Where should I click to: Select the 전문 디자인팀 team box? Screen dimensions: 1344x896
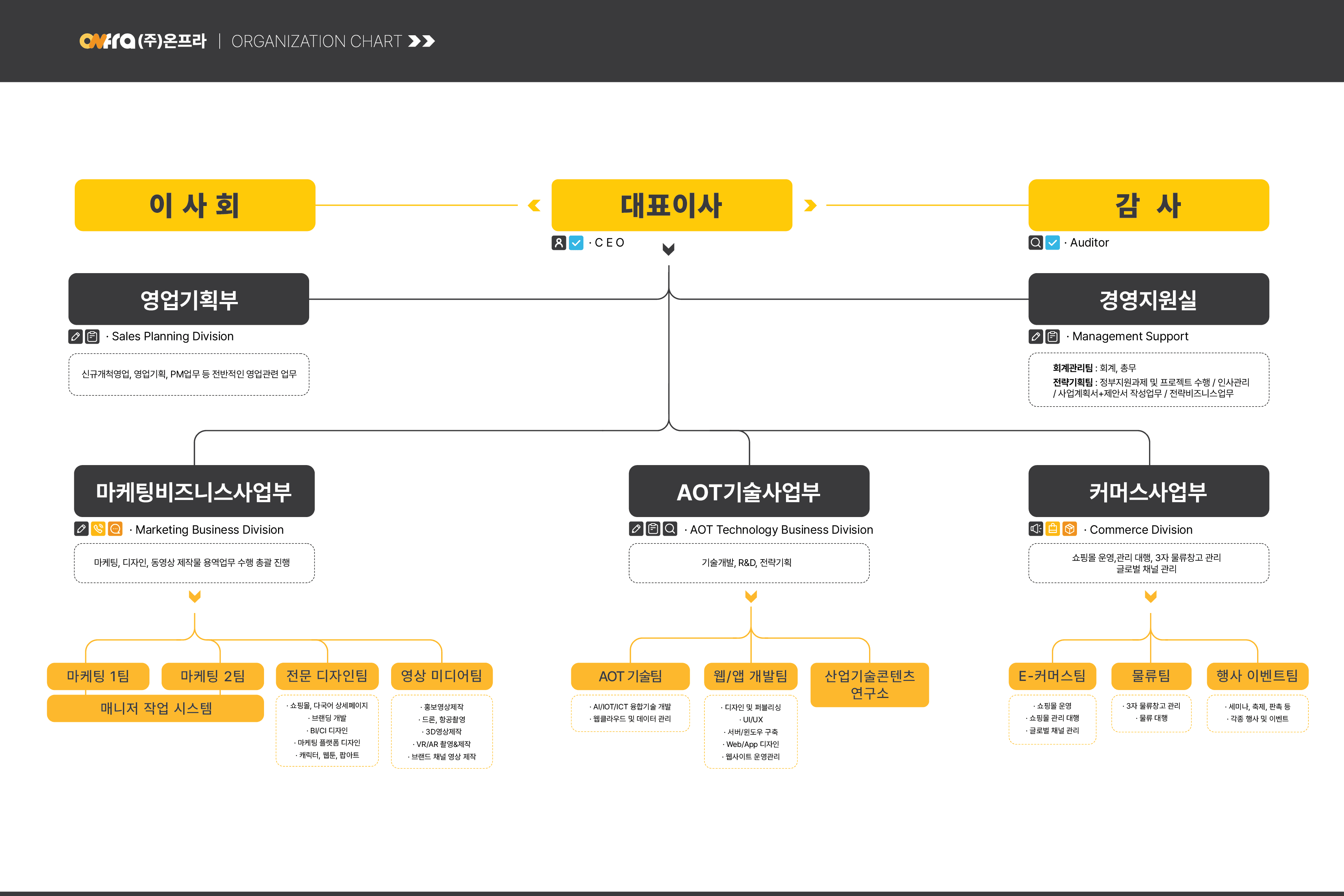click(x=327, y=676)
